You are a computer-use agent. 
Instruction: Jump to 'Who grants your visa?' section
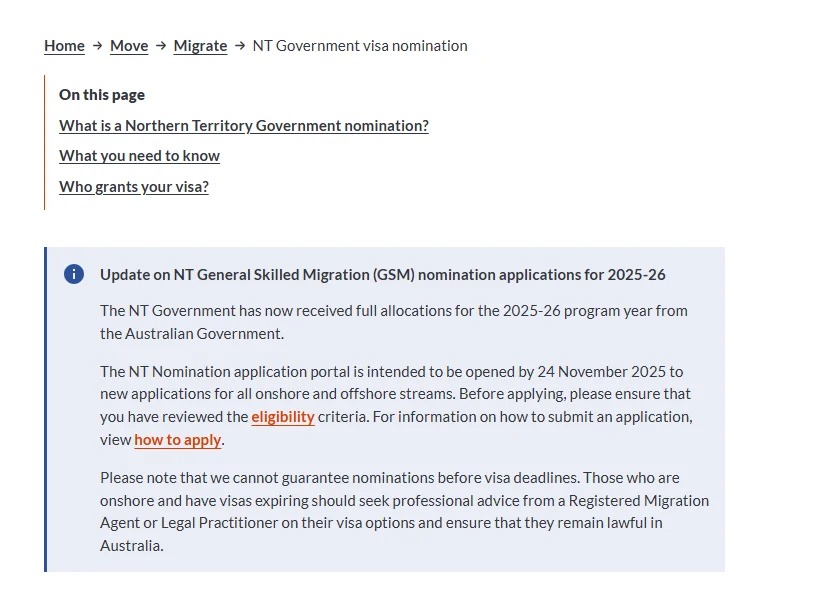coord(134,187)
